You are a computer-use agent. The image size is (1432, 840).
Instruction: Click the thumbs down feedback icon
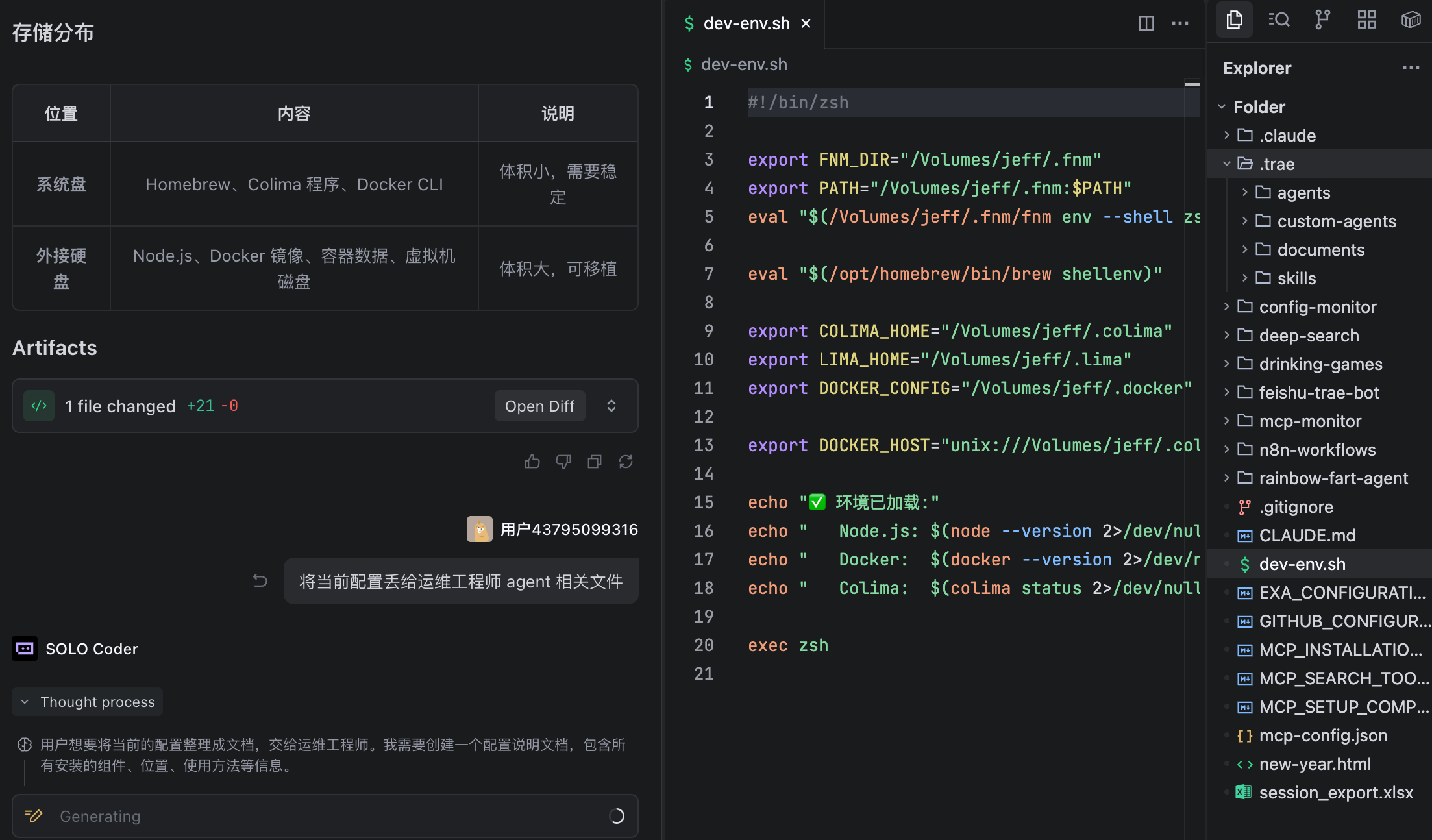(563, 462)
